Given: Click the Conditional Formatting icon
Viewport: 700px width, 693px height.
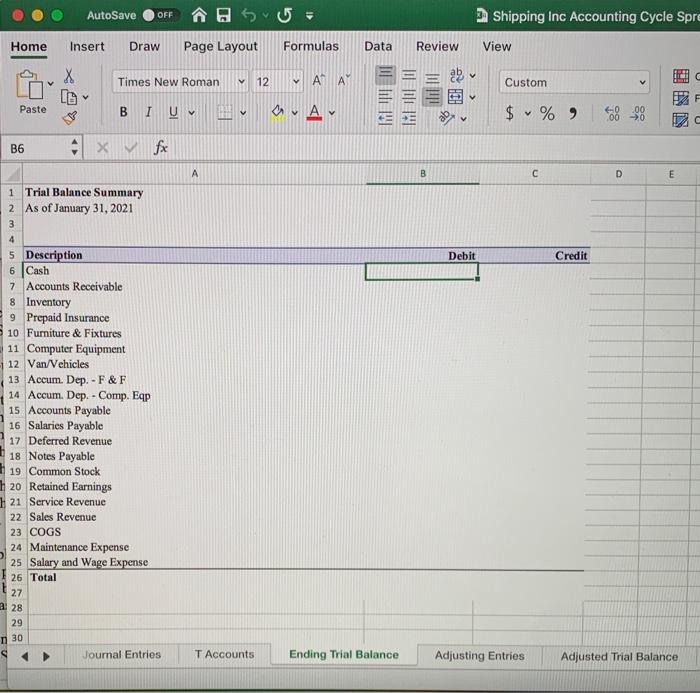Looking at the screenshot, I should 681,76.
